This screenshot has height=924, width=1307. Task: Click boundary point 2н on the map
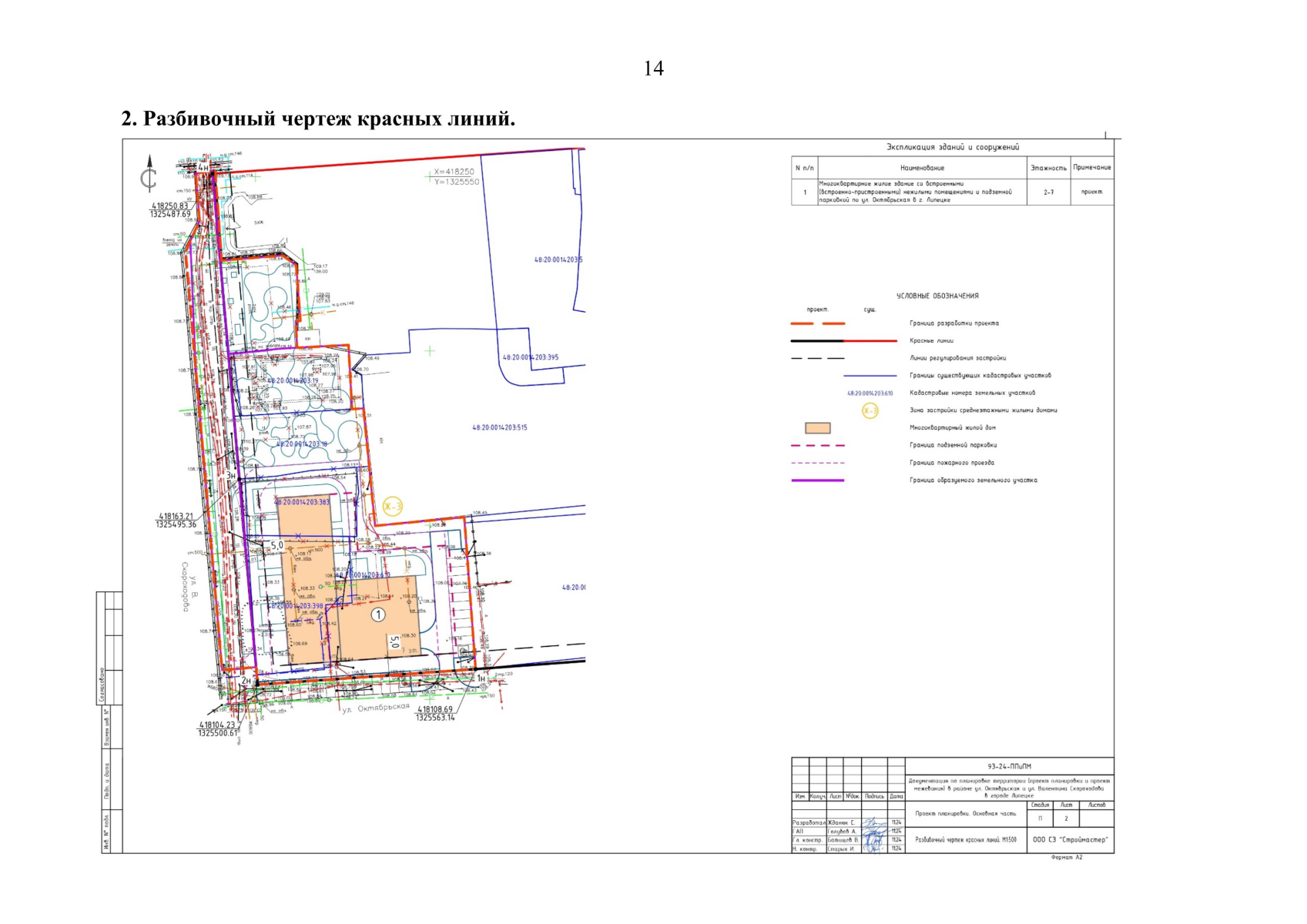246,681
